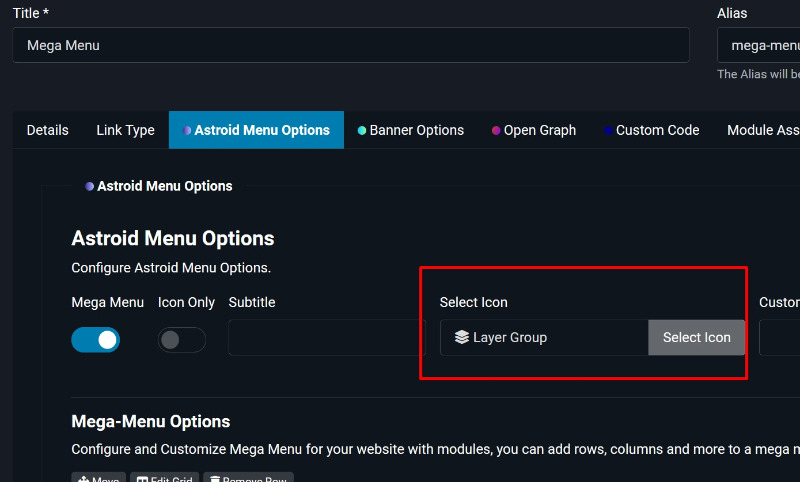This screenshot has width=800, height=482.
Task: Switch to the Link Type tab
Action: [125, 130]
